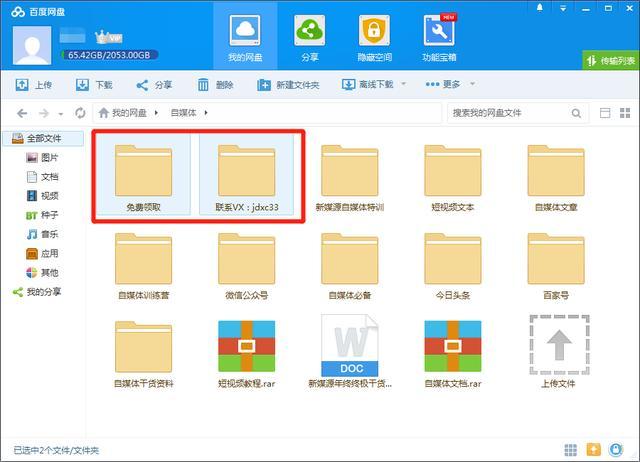Click the 分享 toolbar button
640x462 pixels.
click(154, 84)
